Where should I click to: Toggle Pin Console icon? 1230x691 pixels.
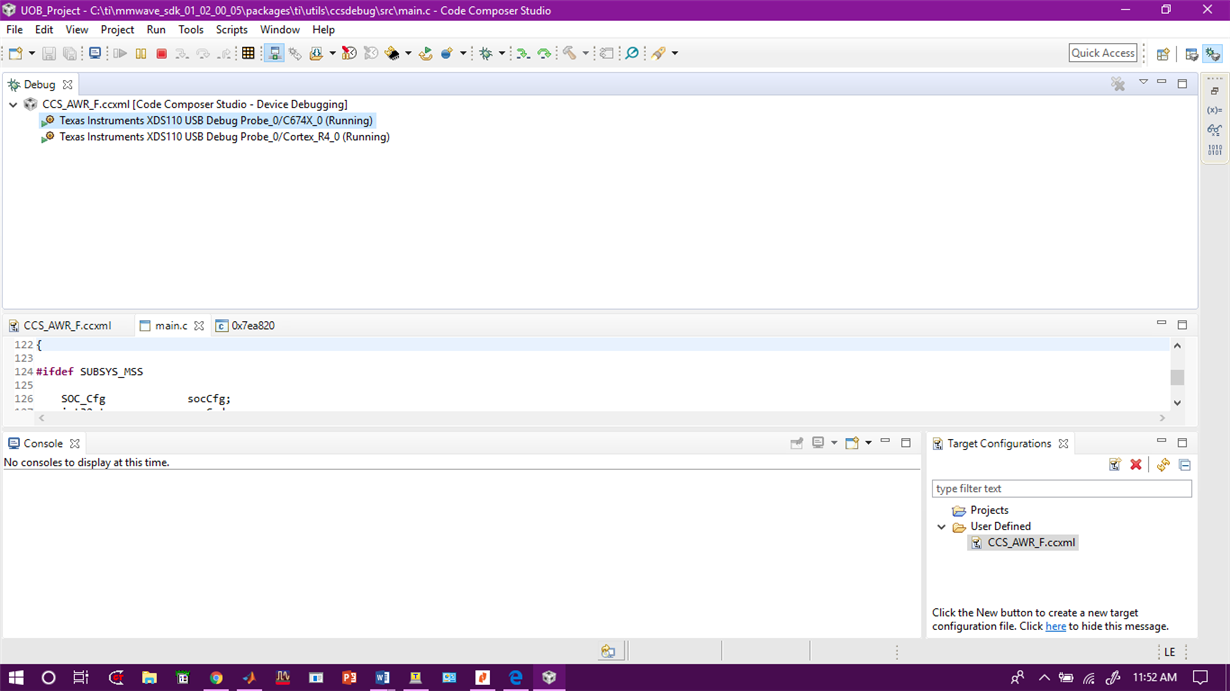coord(797,443)
